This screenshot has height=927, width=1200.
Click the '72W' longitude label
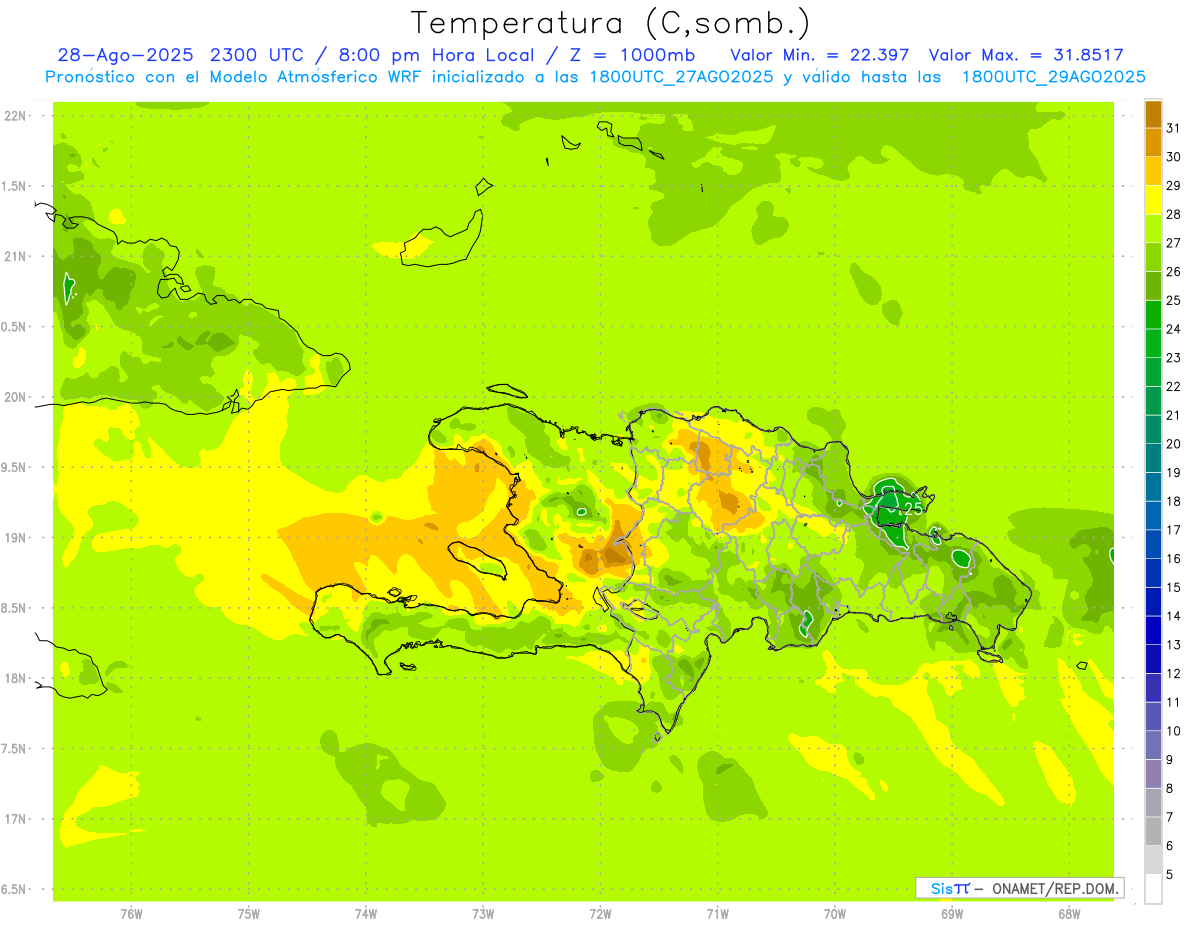(x=601, y=914)
